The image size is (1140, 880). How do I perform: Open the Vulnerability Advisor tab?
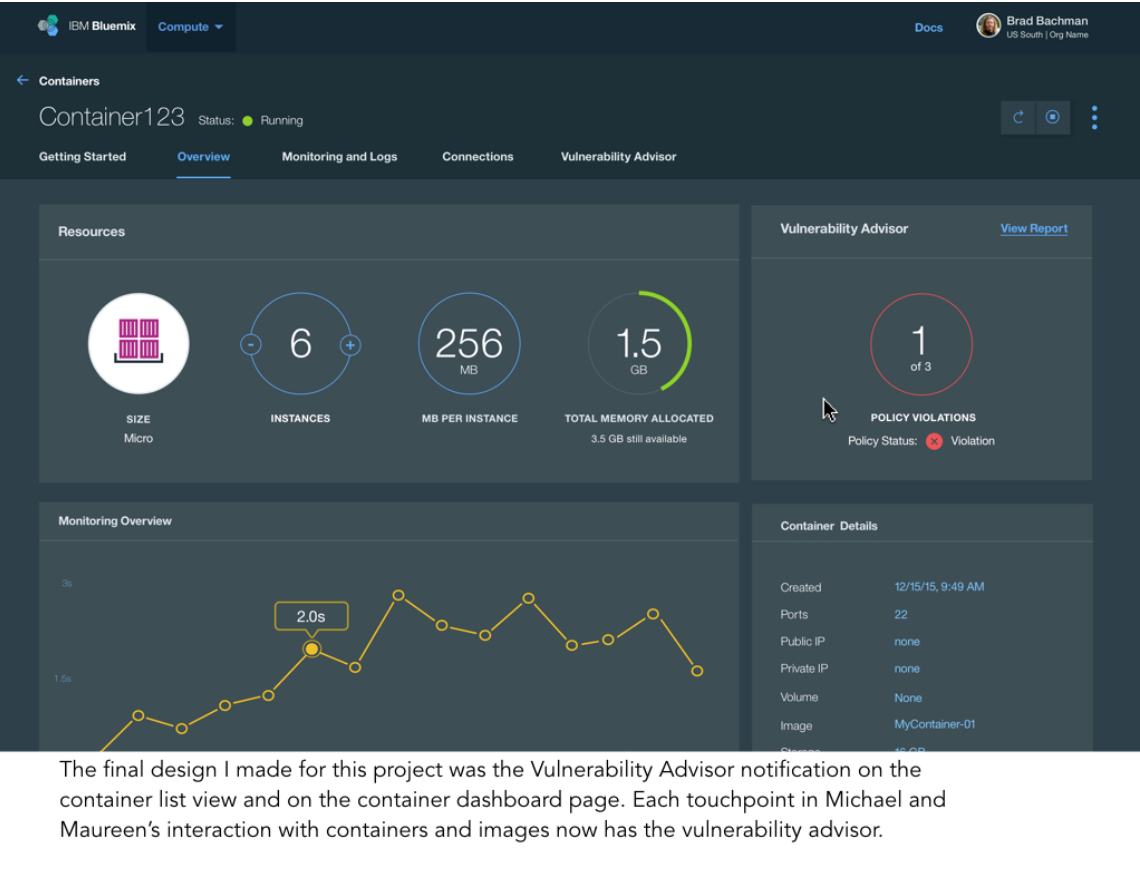619,156
